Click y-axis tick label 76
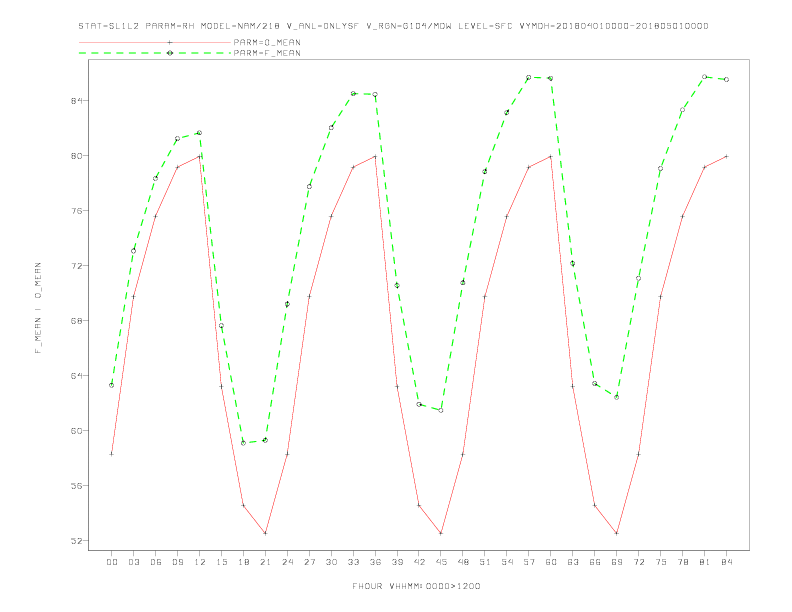This screenshot has width=792, height=612. click(76, 211)
